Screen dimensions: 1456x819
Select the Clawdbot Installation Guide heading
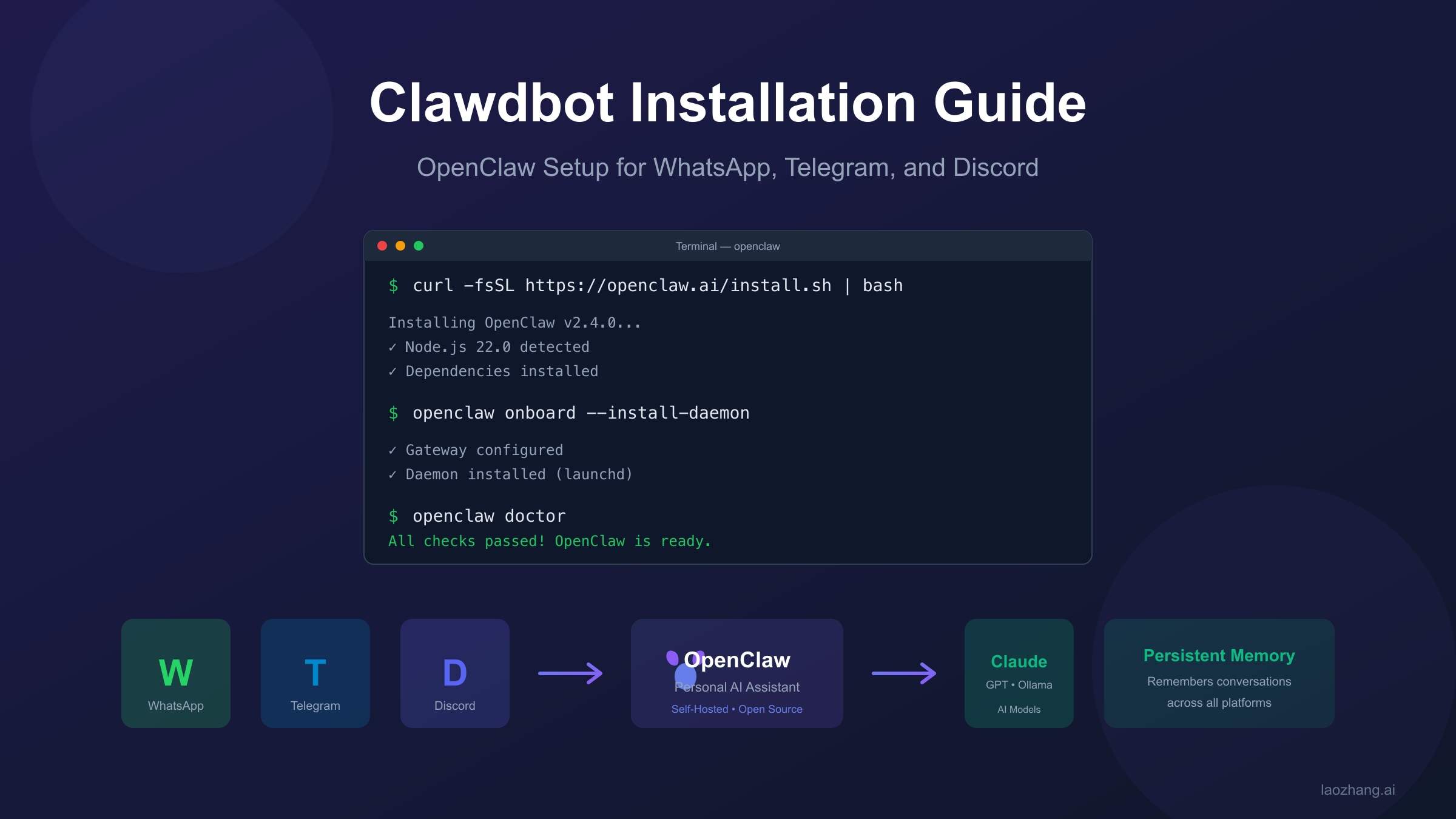(x=728, y=103)
